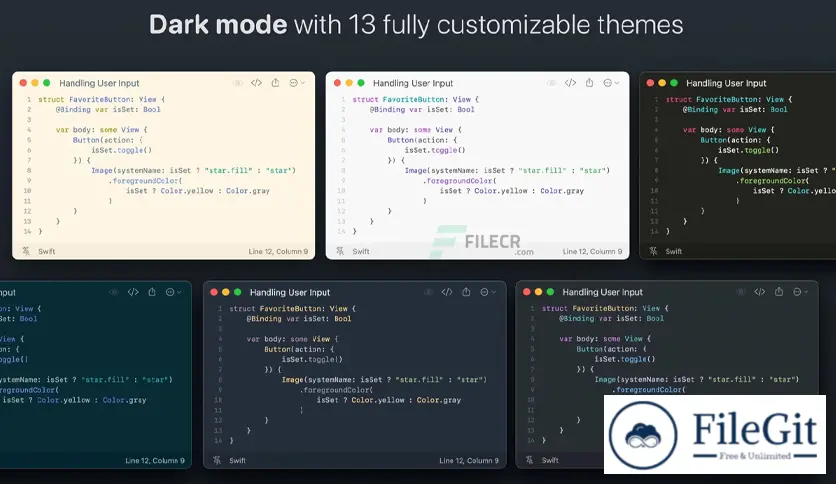
Task: Click language icon beside Swift in cream window
Action: [x=26, y=251]
